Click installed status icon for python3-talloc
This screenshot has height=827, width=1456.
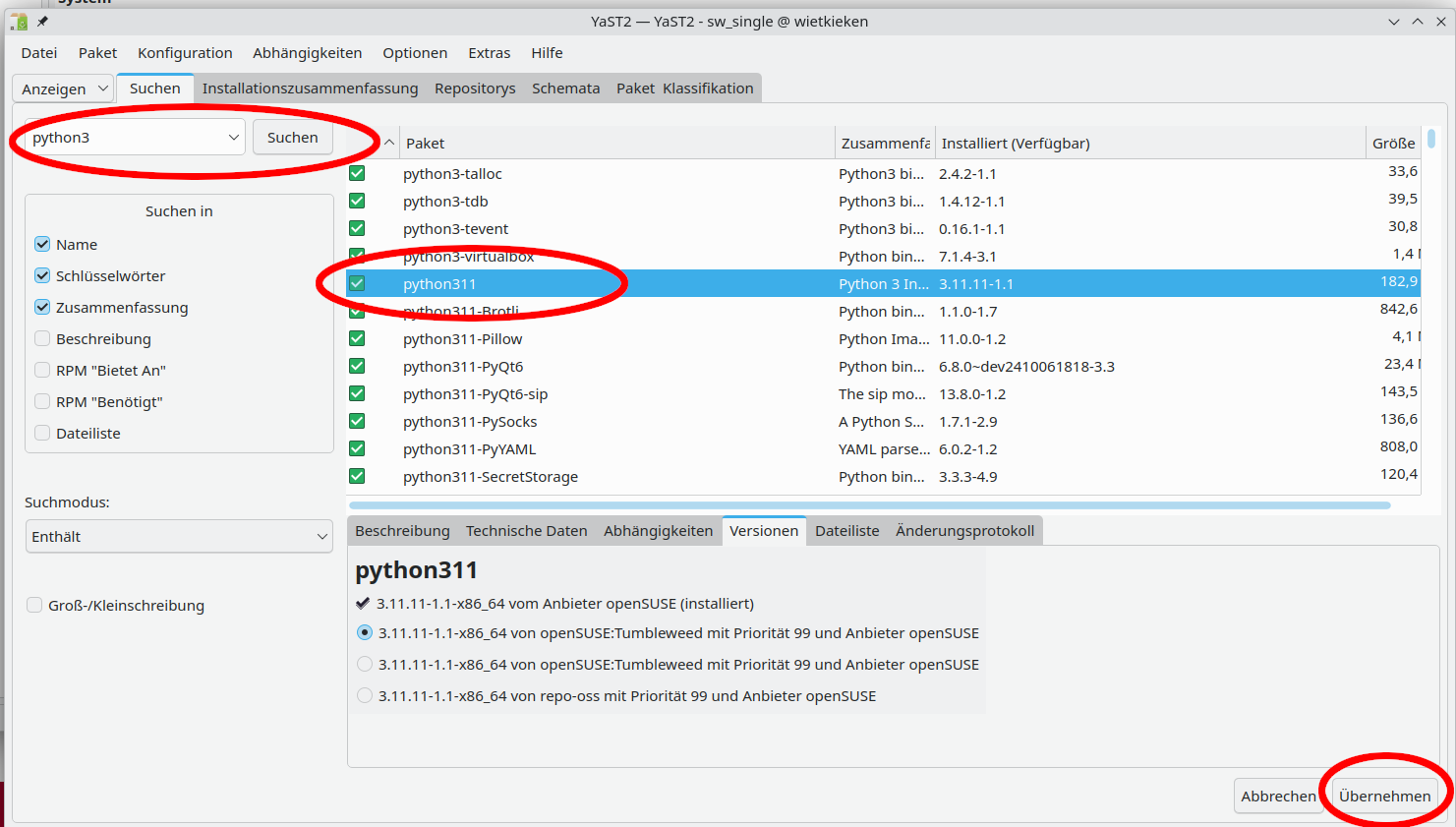[357, 174]
